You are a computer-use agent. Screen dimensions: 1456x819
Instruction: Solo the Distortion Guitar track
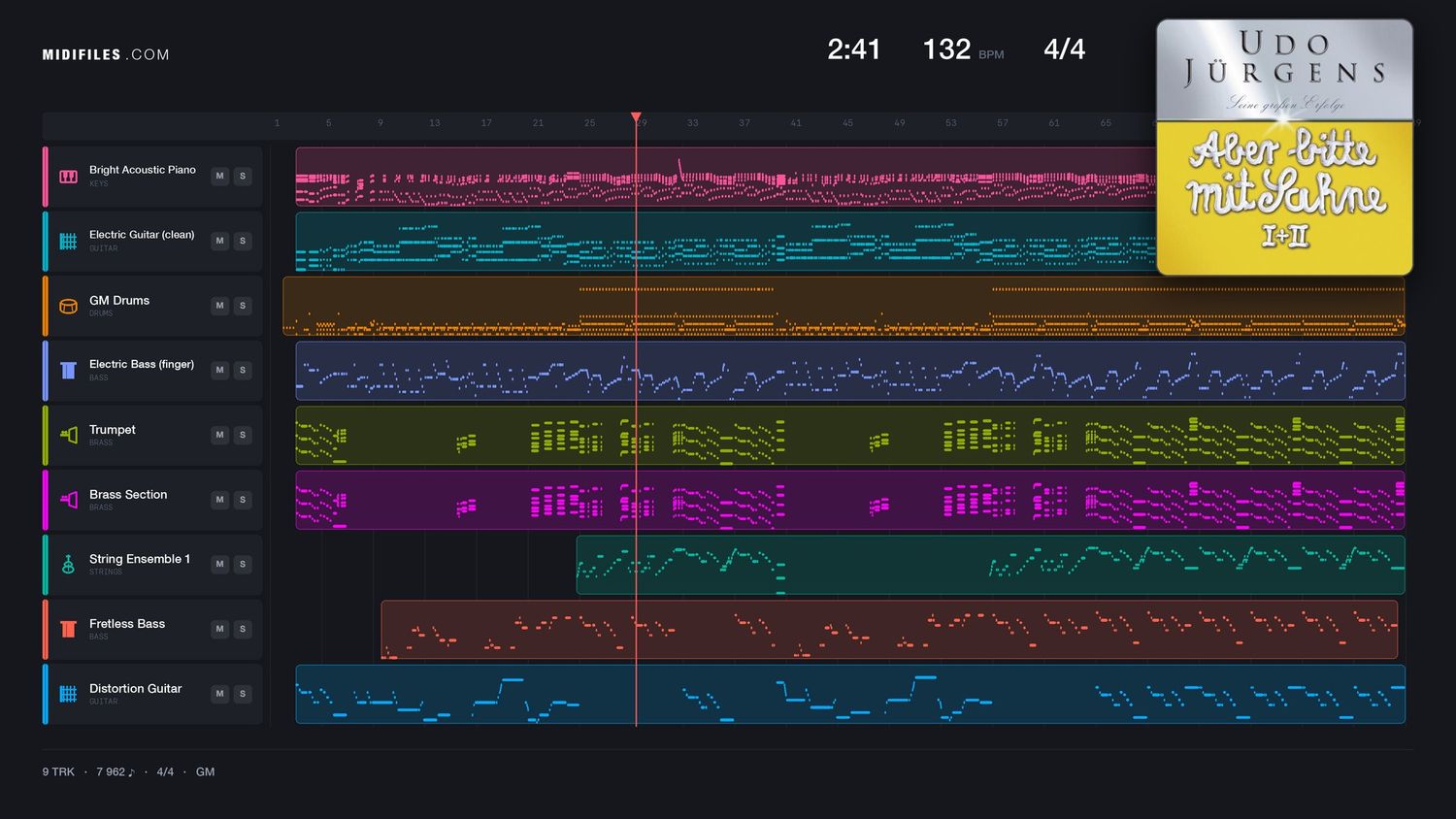pos(243,694)
